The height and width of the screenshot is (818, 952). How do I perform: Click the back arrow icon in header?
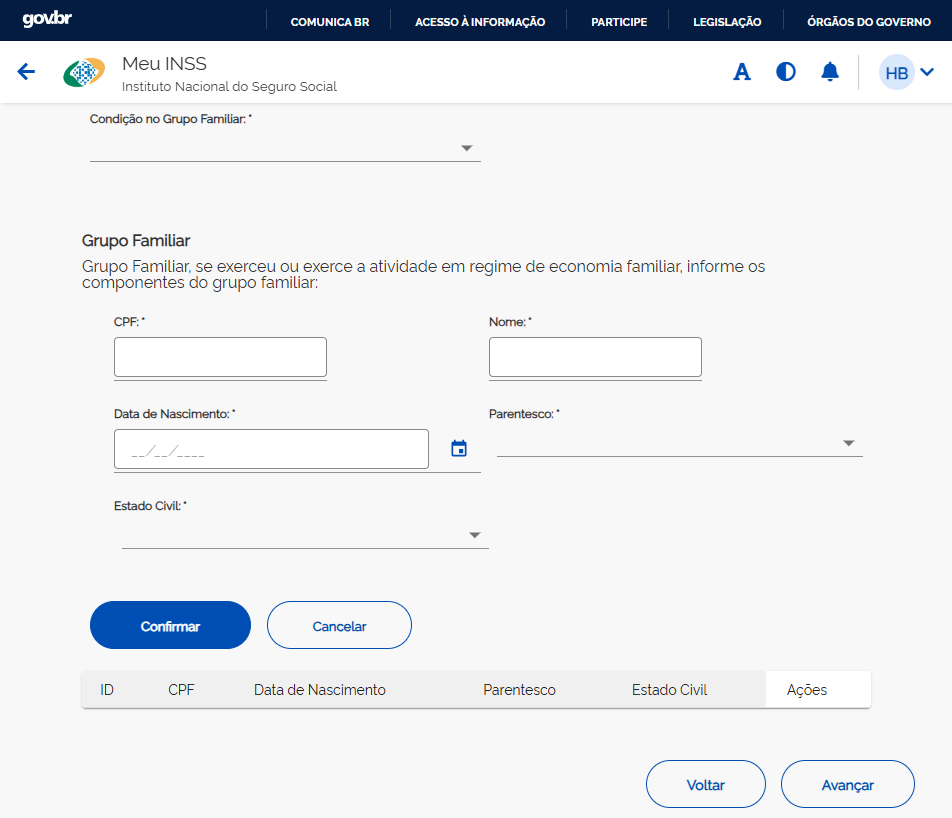point(27,72)
